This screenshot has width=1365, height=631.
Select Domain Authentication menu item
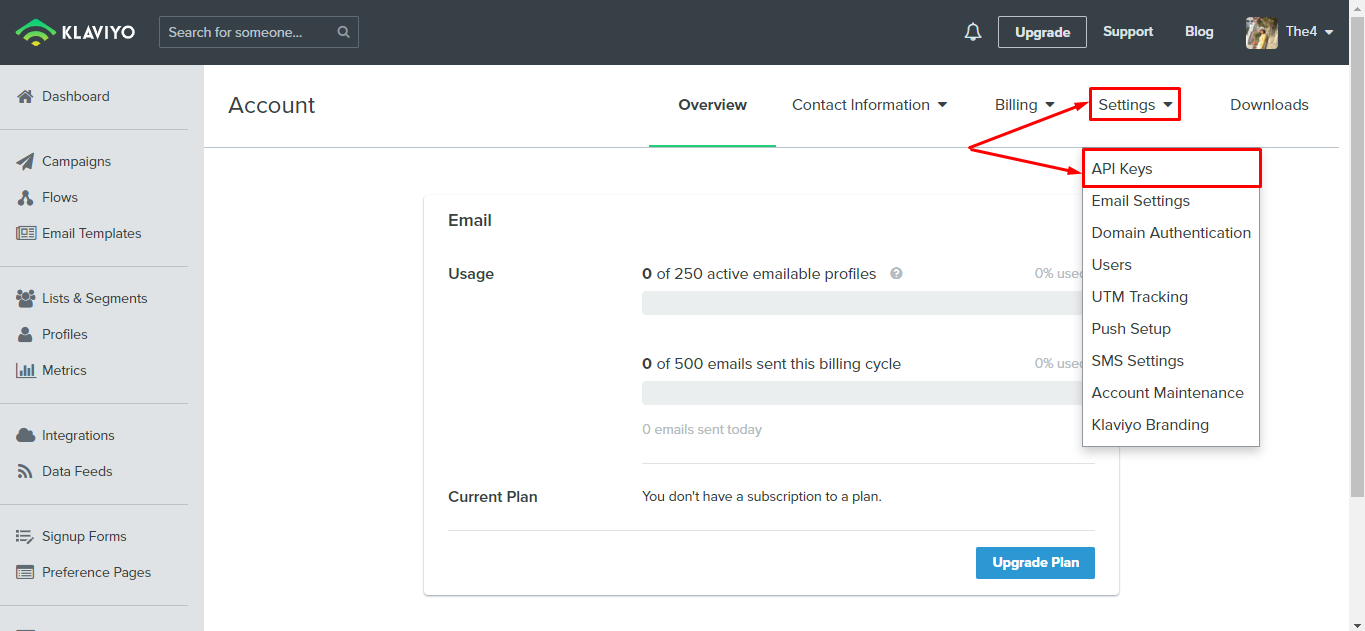tap(1171, 233)
